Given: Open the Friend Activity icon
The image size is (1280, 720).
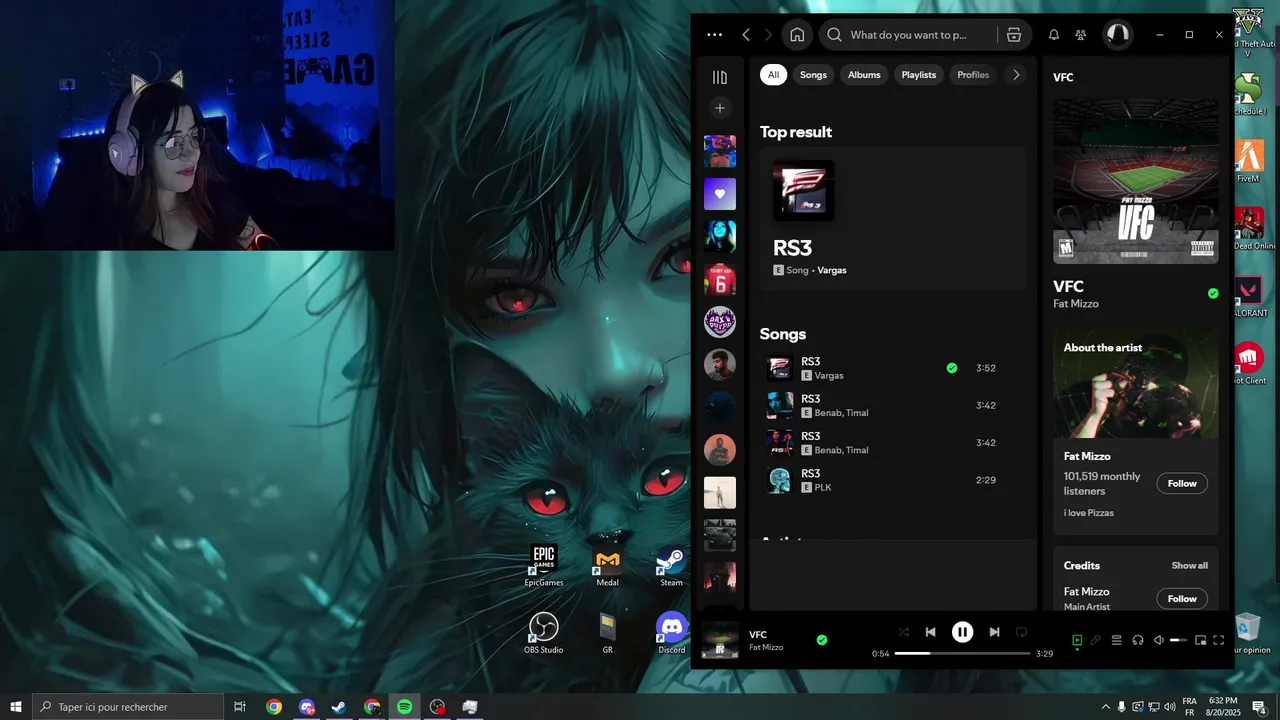Looking at the screenshot, I should tap(1081, 35).
